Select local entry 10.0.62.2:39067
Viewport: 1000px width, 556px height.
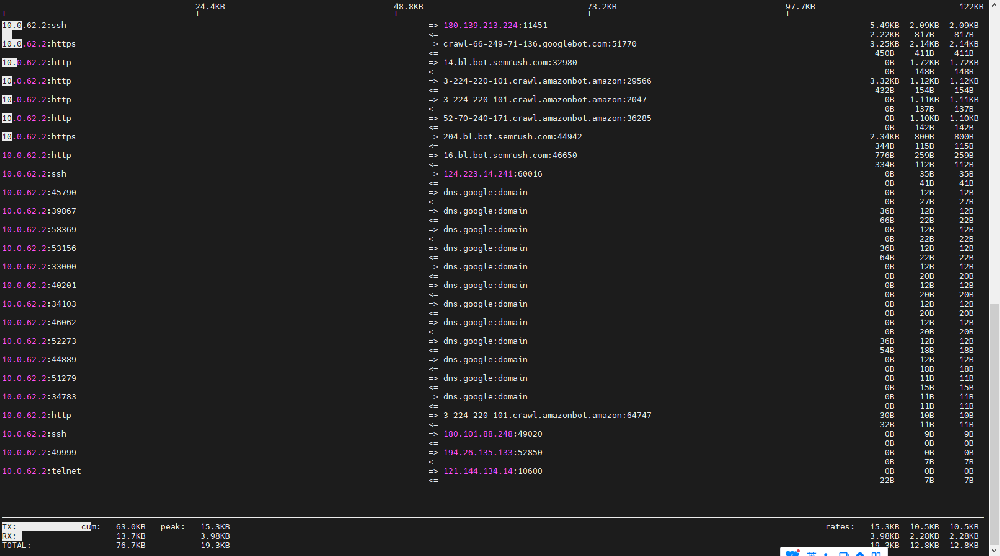39,211
